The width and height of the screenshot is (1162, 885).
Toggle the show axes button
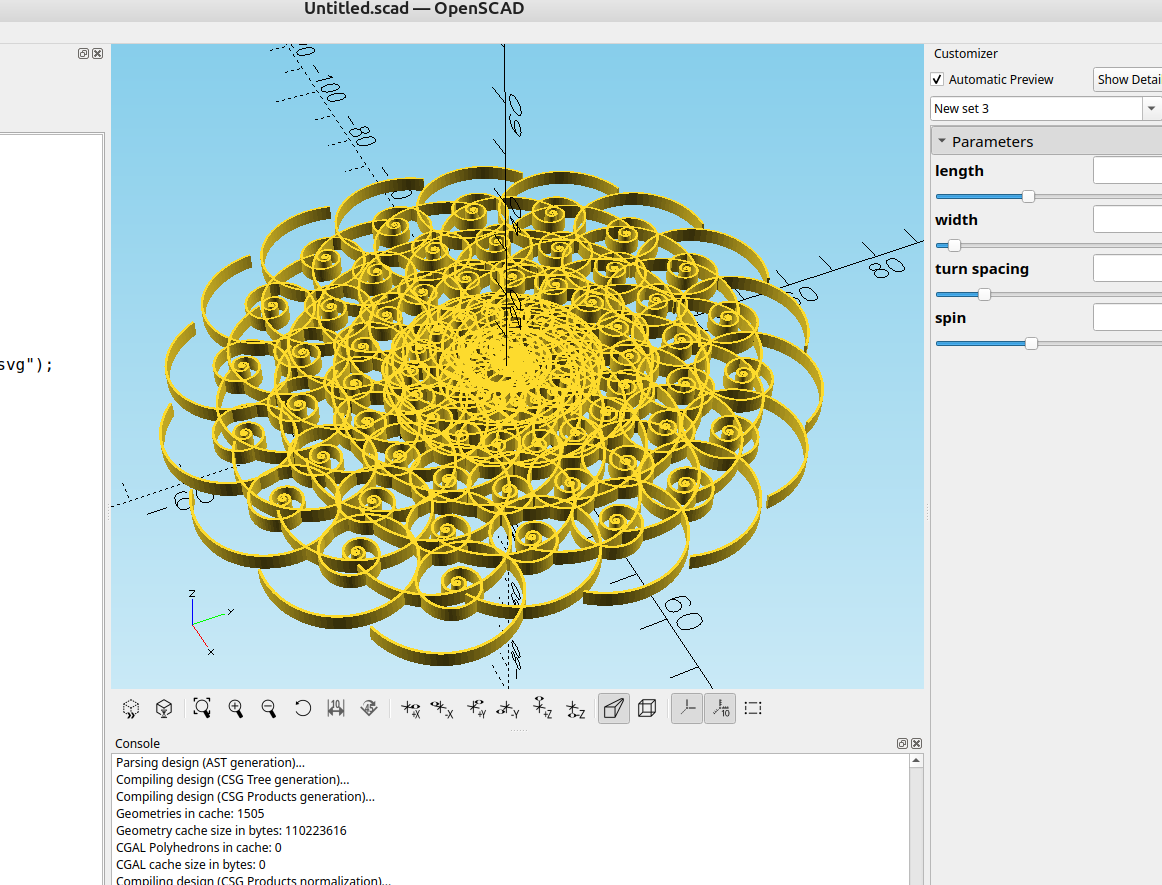687,709
